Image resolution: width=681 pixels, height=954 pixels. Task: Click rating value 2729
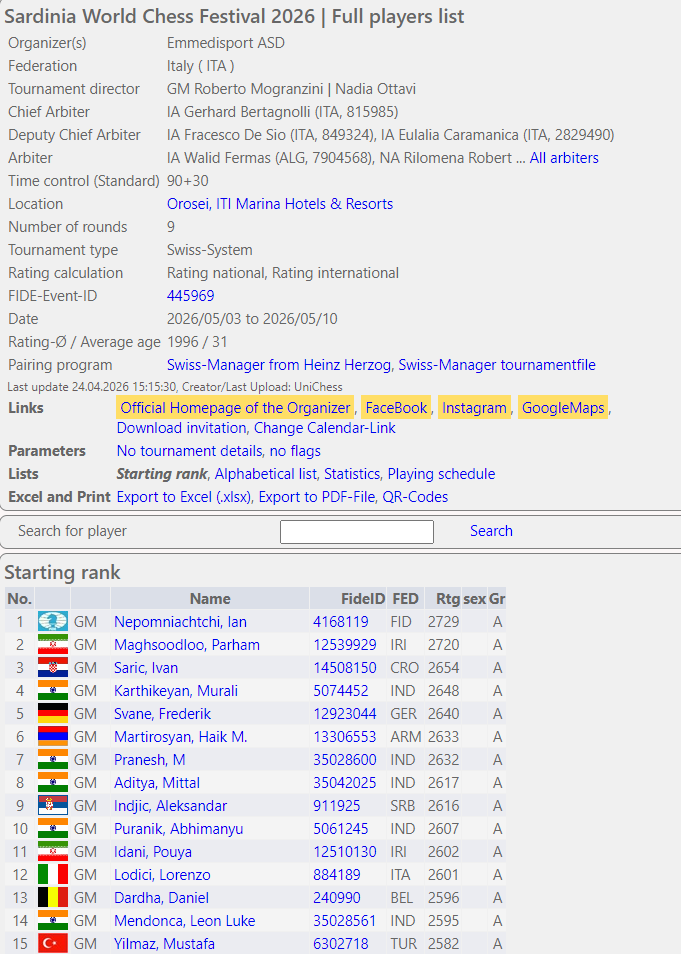click(444, 622)
